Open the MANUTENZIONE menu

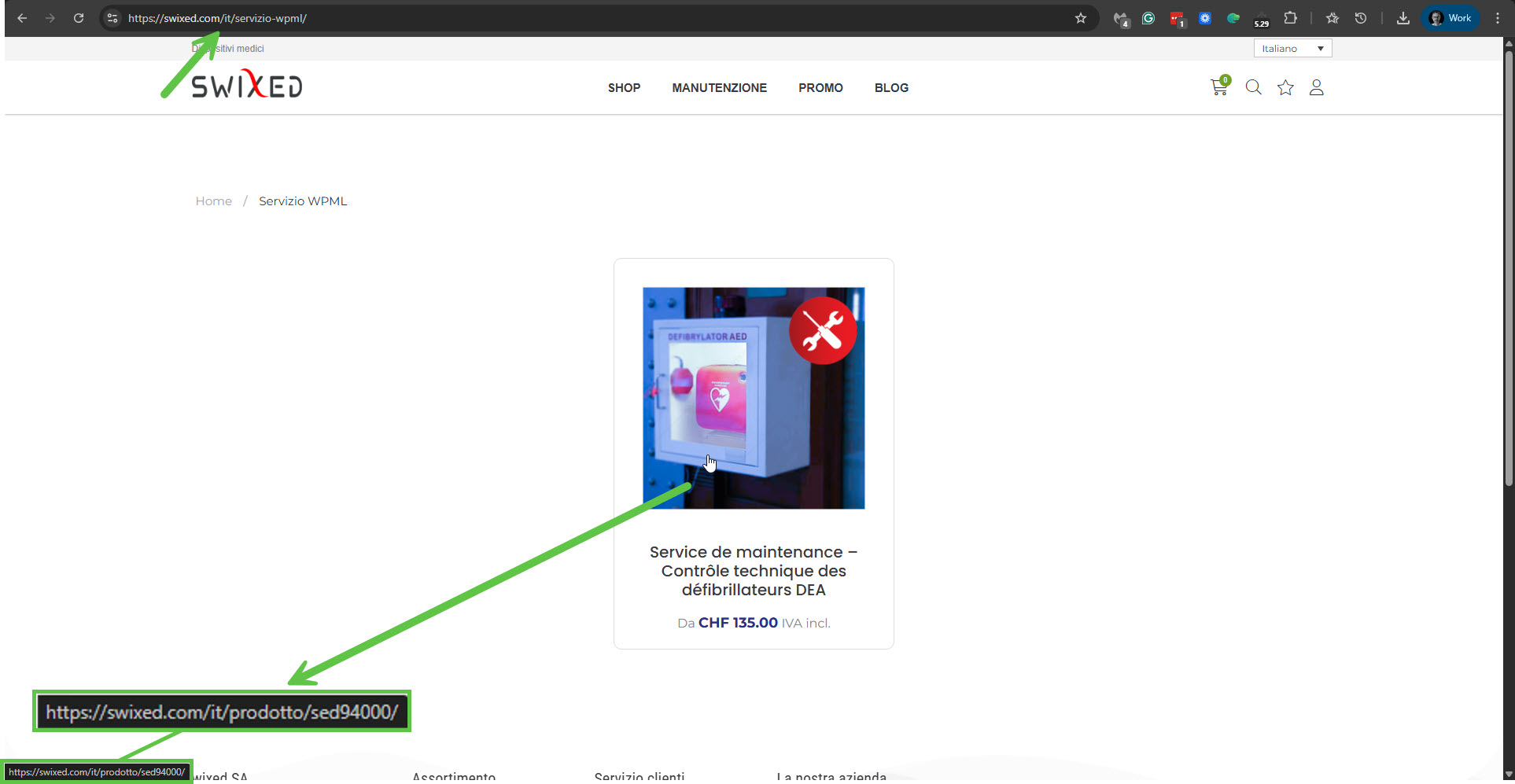pyautogui.click(x=719, y=88)
